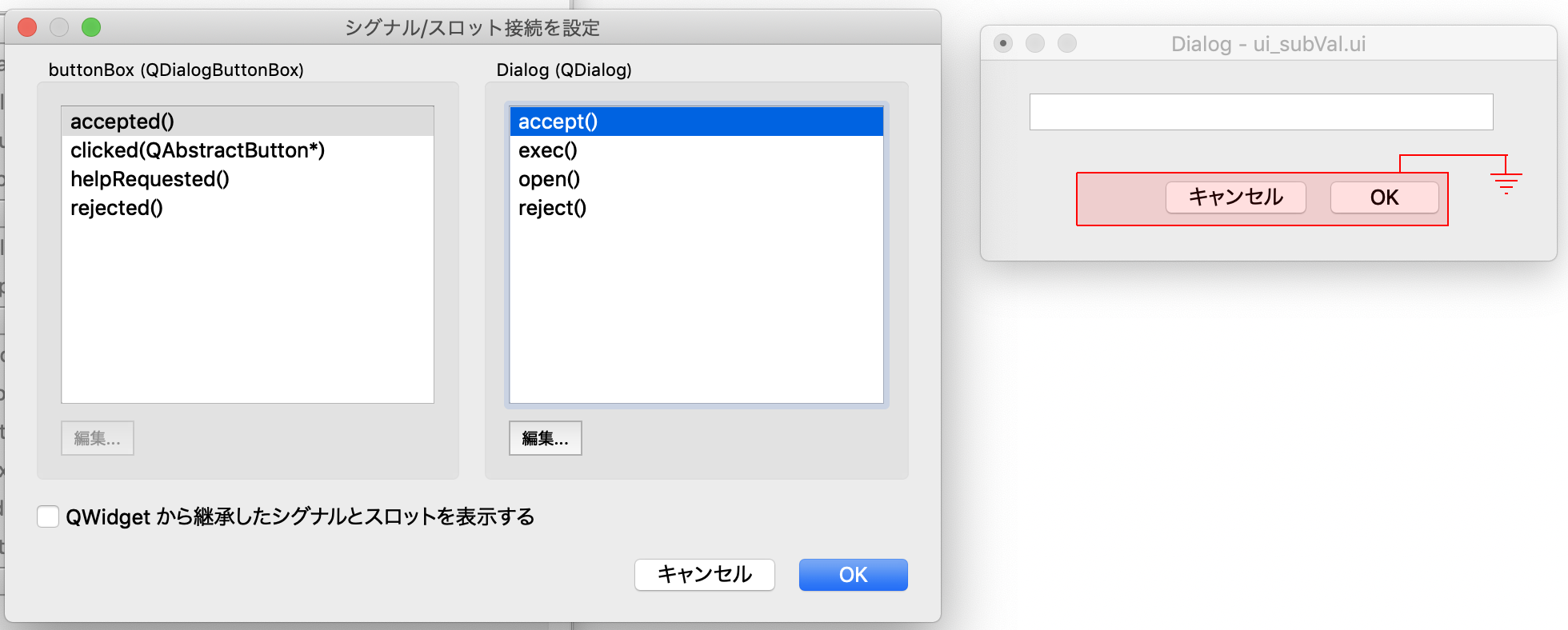Click the green zoom button of the settings window
1568x630 pixels.
(x=91, y=26)
